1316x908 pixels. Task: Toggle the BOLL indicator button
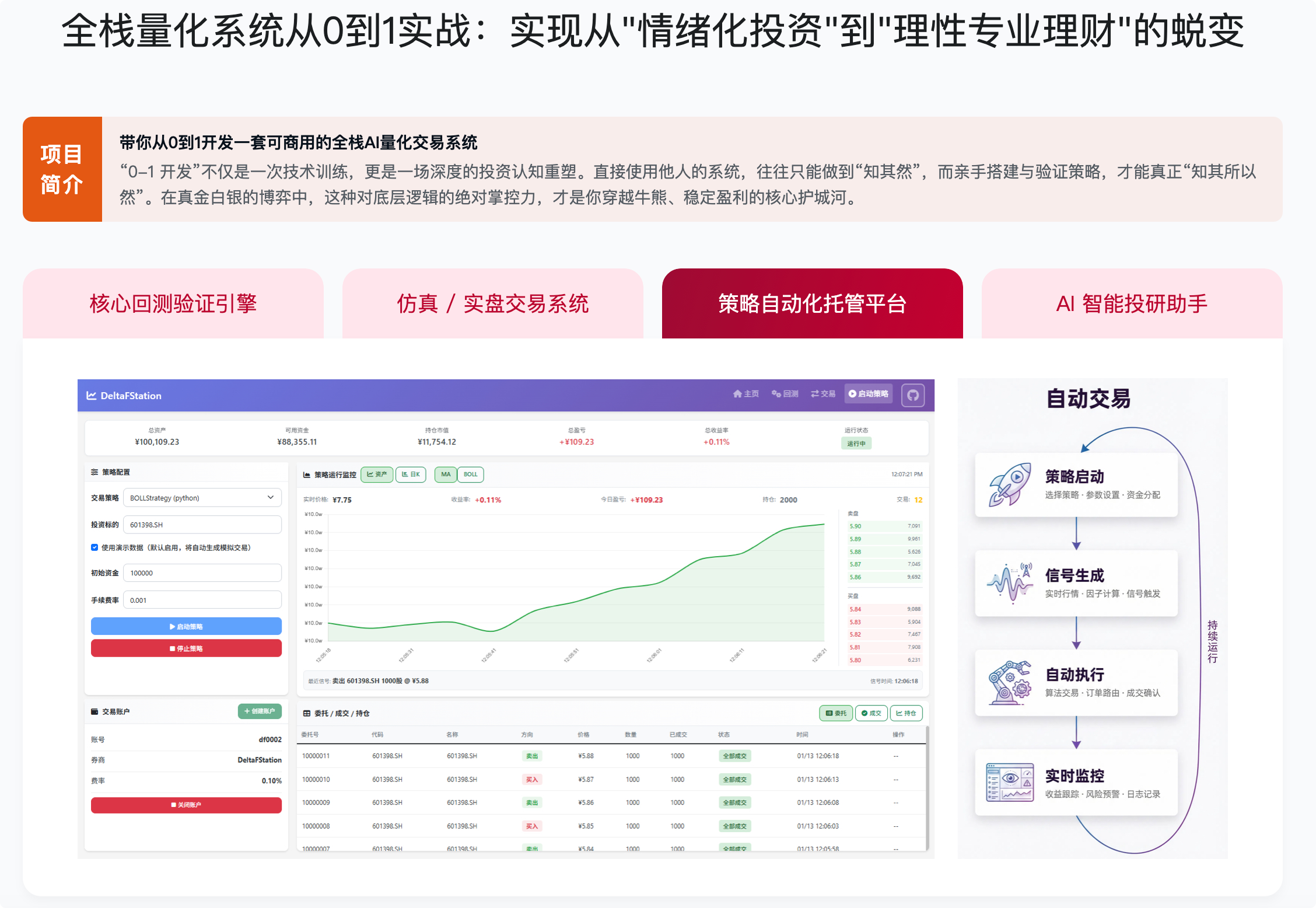[x=470, y=474]
